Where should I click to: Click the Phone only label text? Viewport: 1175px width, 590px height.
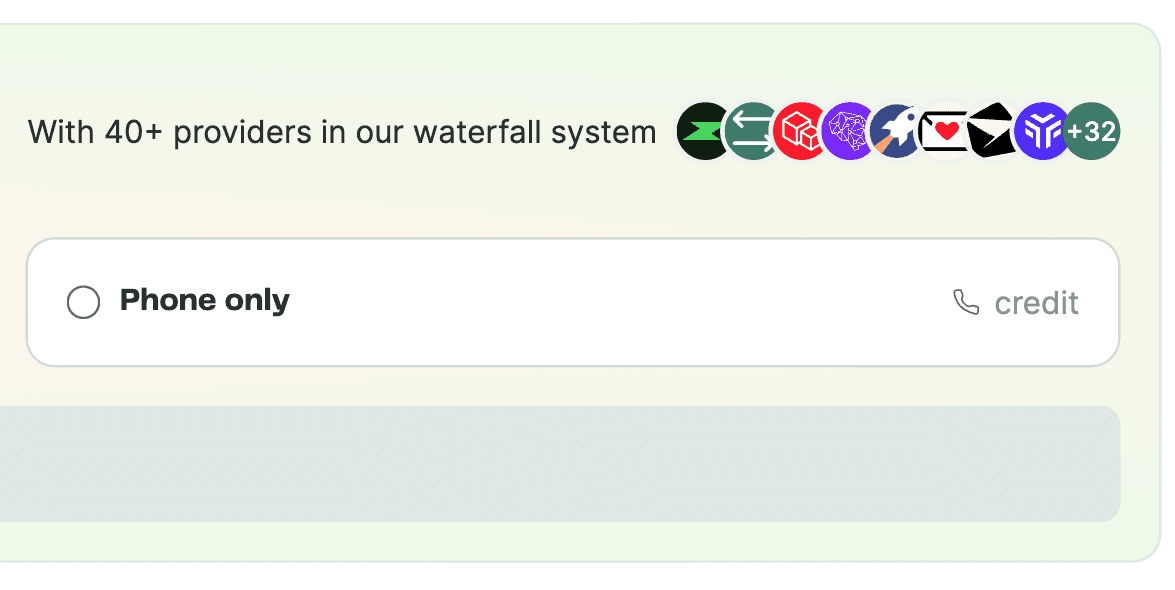point(204,300)
